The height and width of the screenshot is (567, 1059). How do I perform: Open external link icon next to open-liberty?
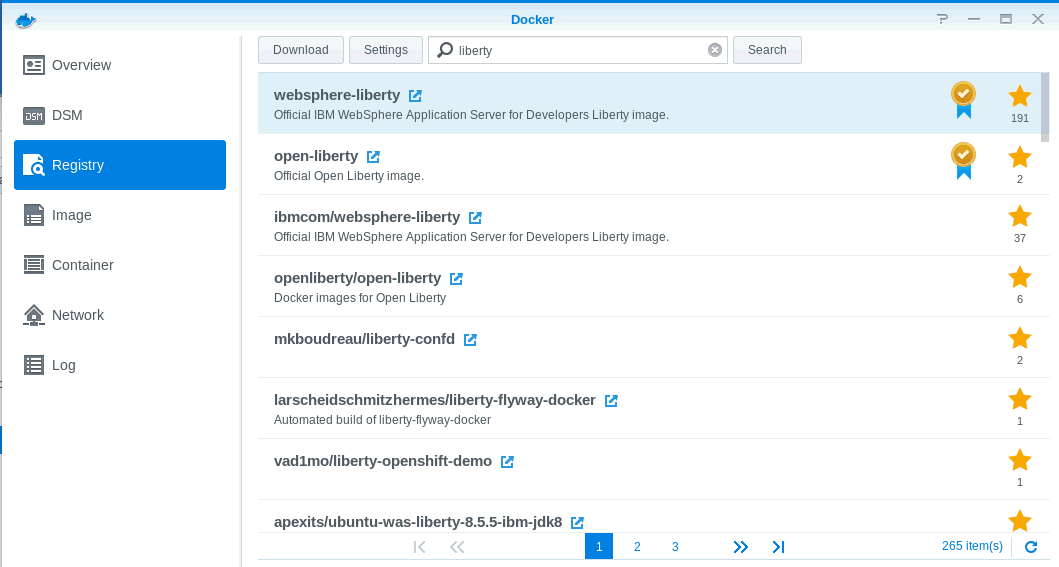click(373, 157)
